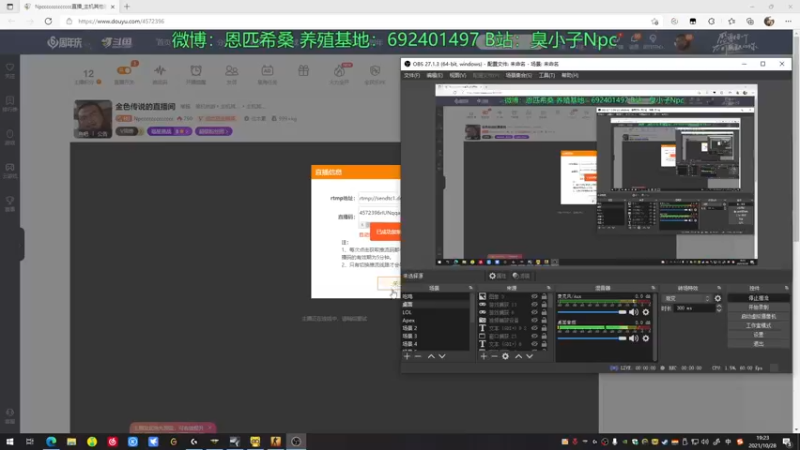Toggle lock on the first image source
Viewport: 800px width, 450px height.
tap(544, 296)
